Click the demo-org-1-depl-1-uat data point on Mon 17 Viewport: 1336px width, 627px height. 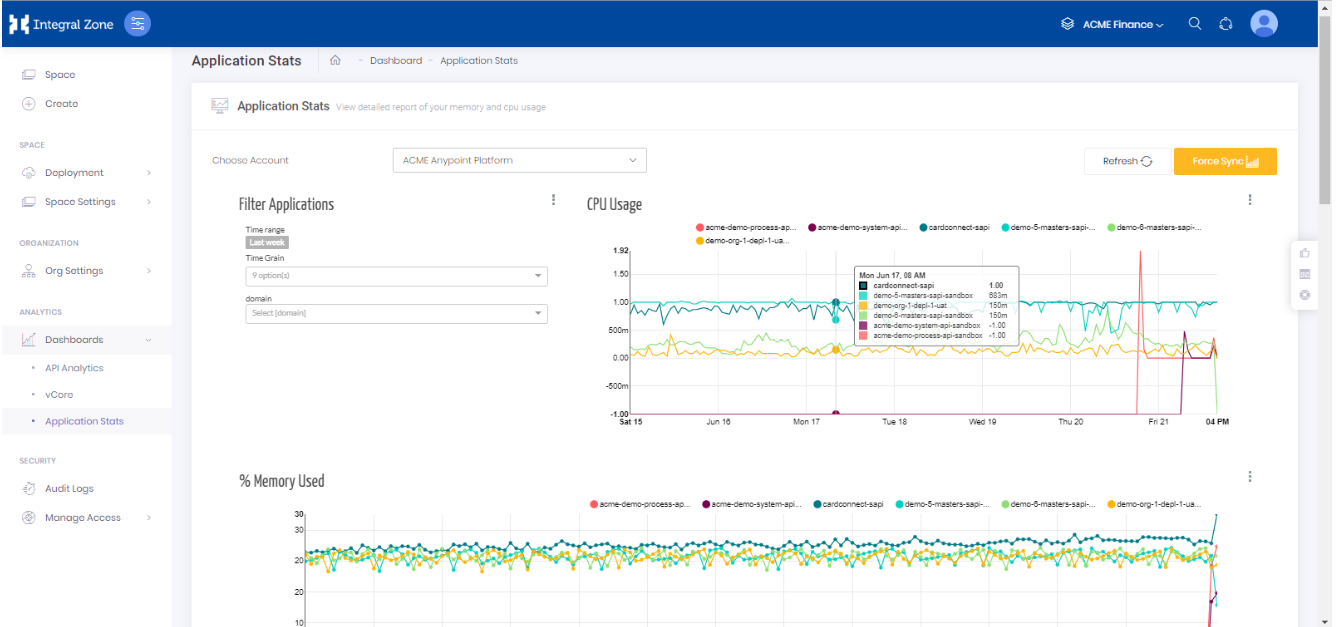click(x=836, y=350)
